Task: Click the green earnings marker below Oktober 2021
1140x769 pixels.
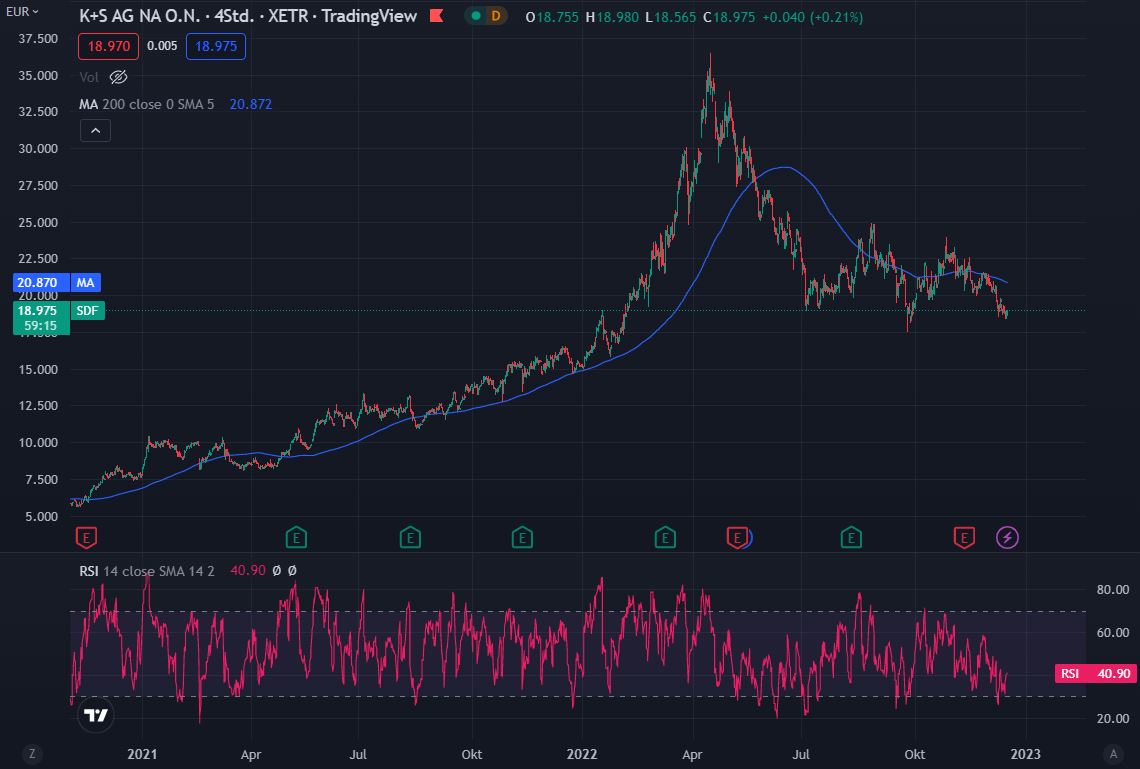Action: tap(522, 538)
